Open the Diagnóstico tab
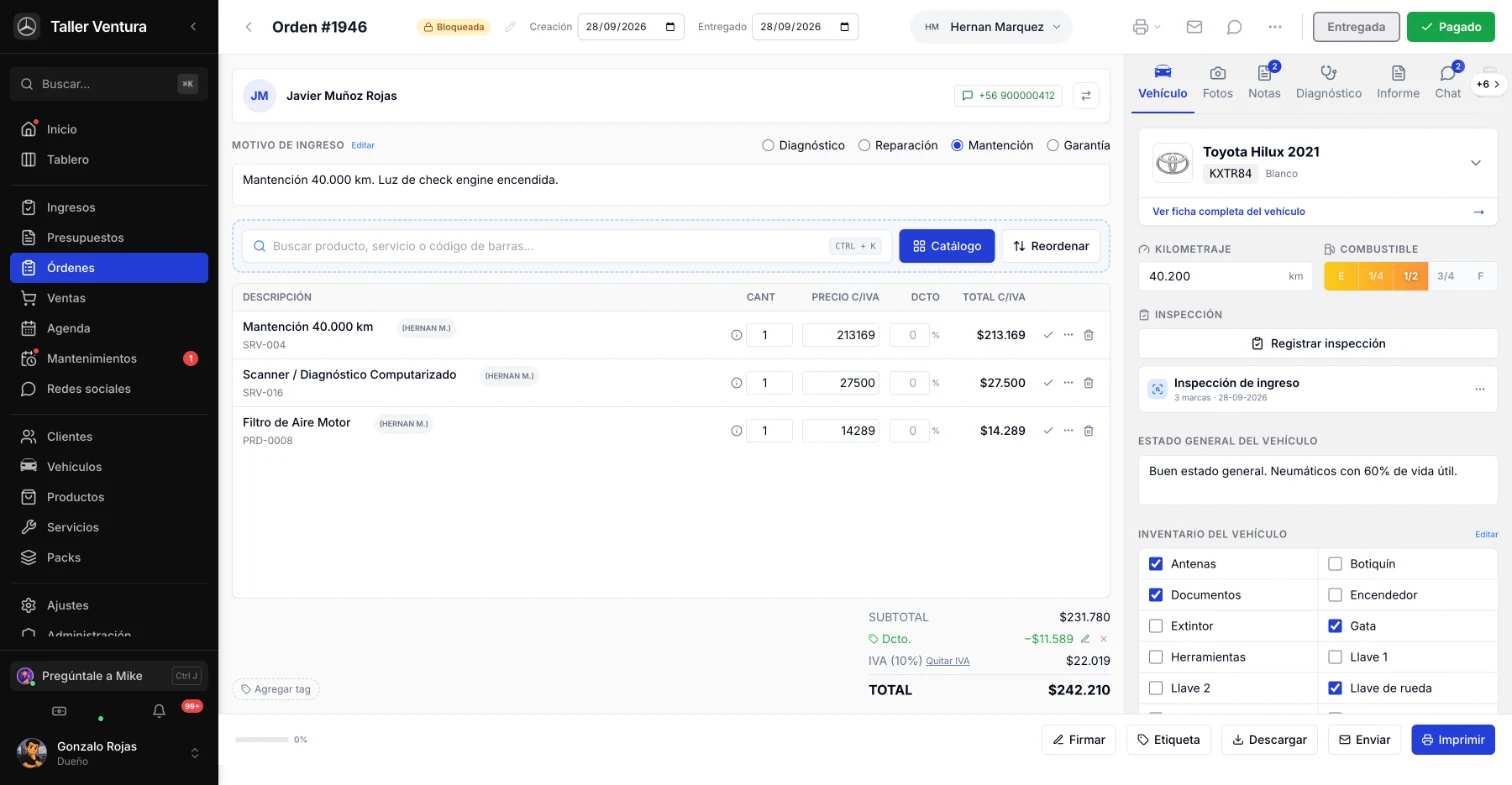 coord(1329,83)
